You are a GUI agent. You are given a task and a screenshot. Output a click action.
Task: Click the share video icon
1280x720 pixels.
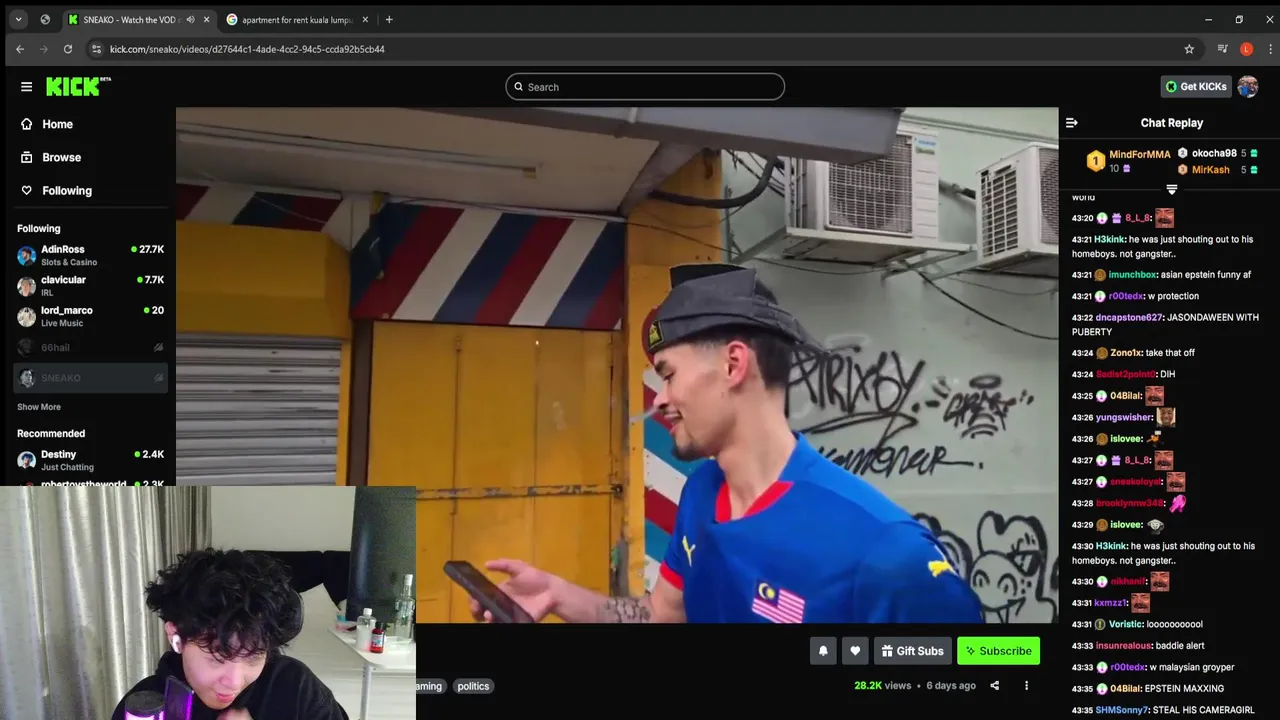tap(994, 686)
